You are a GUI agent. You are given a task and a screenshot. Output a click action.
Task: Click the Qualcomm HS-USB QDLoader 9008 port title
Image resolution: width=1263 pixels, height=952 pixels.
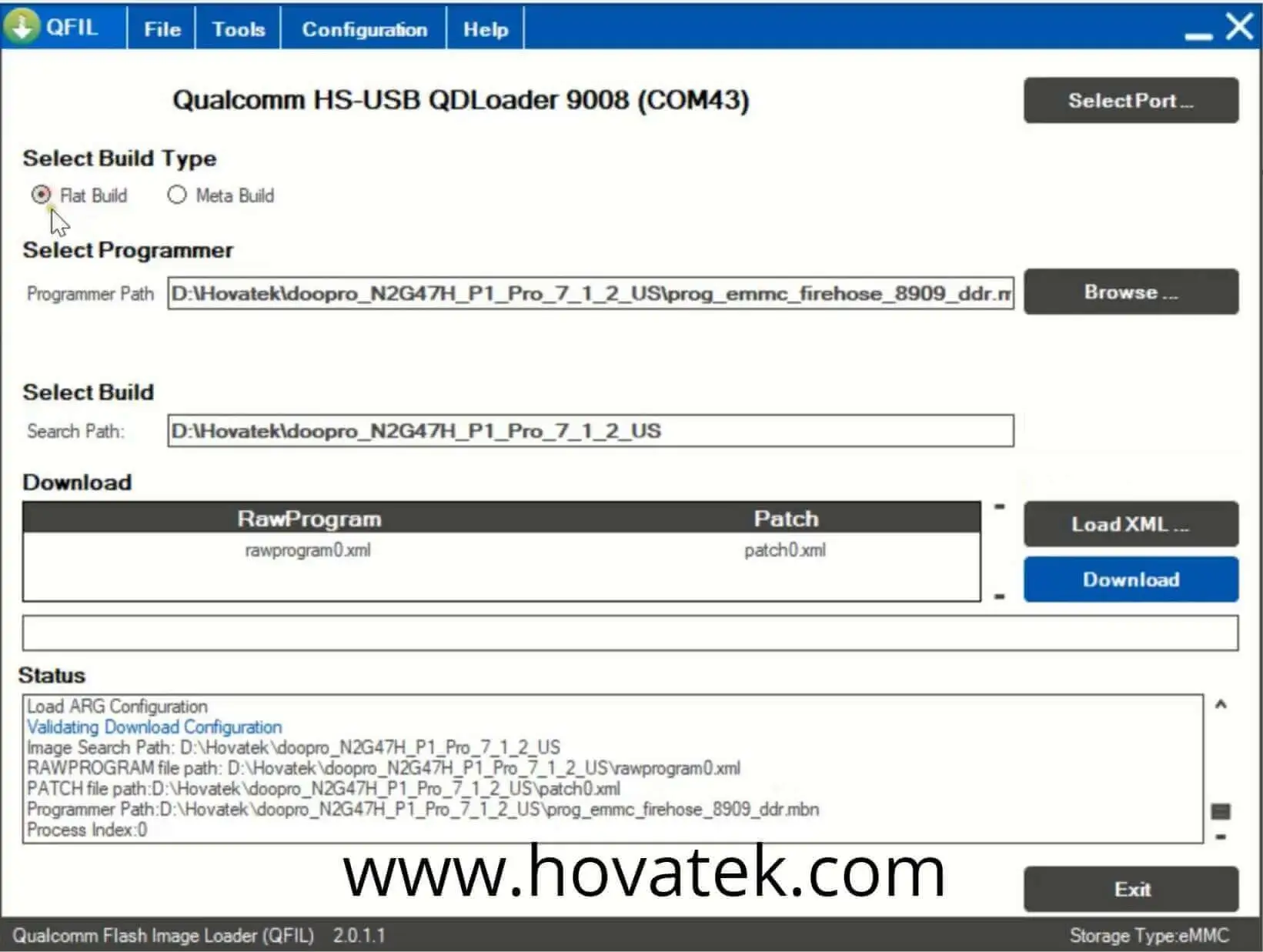click(x=460, y=100)
